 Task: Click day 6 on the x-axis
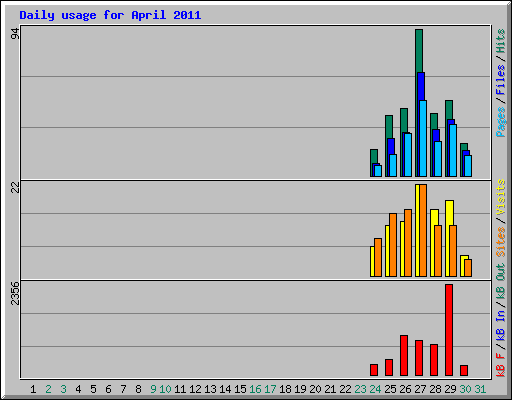(108, 389)
